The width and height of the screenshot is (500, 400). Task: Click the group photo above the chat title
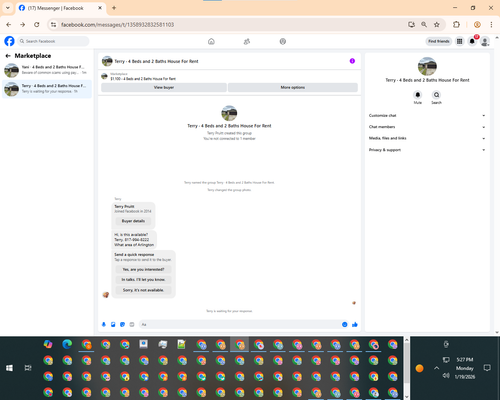coord(229,113)
